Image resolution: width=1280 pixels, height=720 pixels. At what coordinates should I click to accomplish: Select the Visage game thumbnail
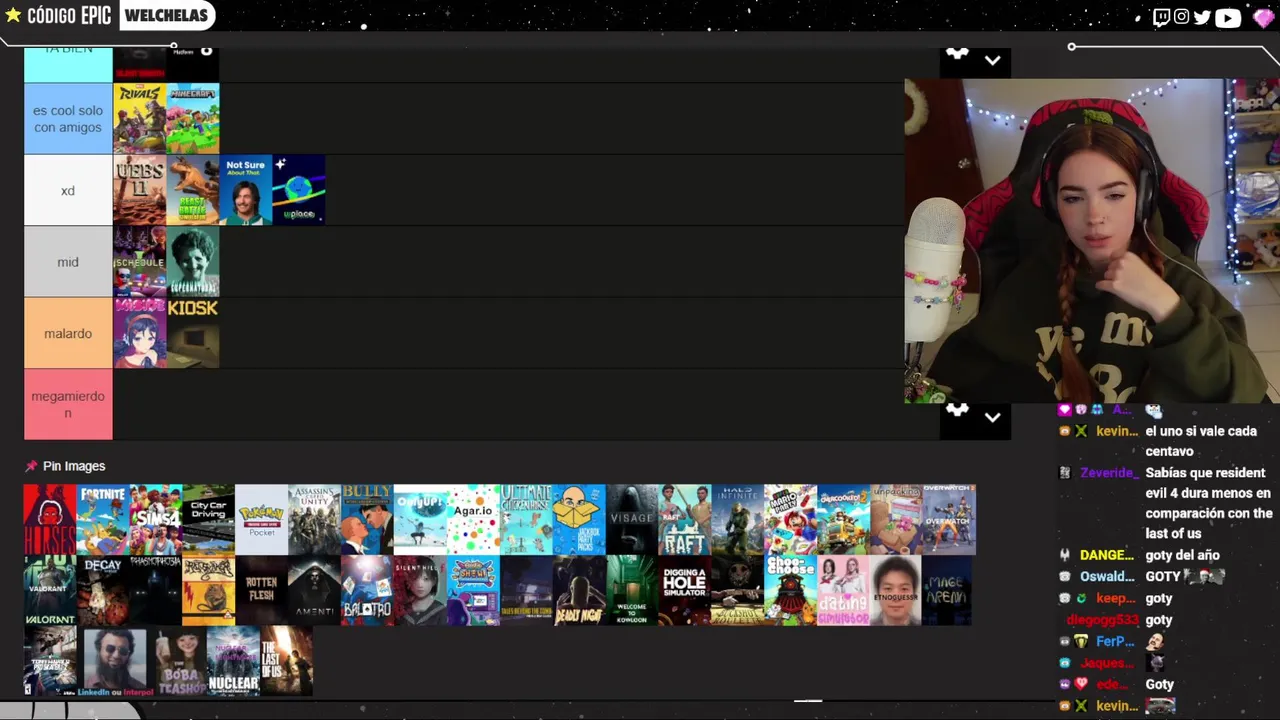[632, 520]
